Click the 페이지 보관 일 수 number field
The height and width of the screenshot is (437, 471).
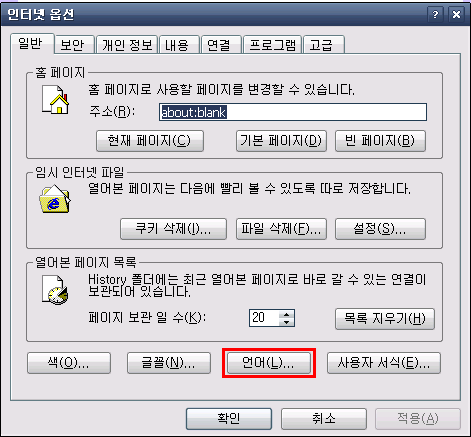point(264,318)
